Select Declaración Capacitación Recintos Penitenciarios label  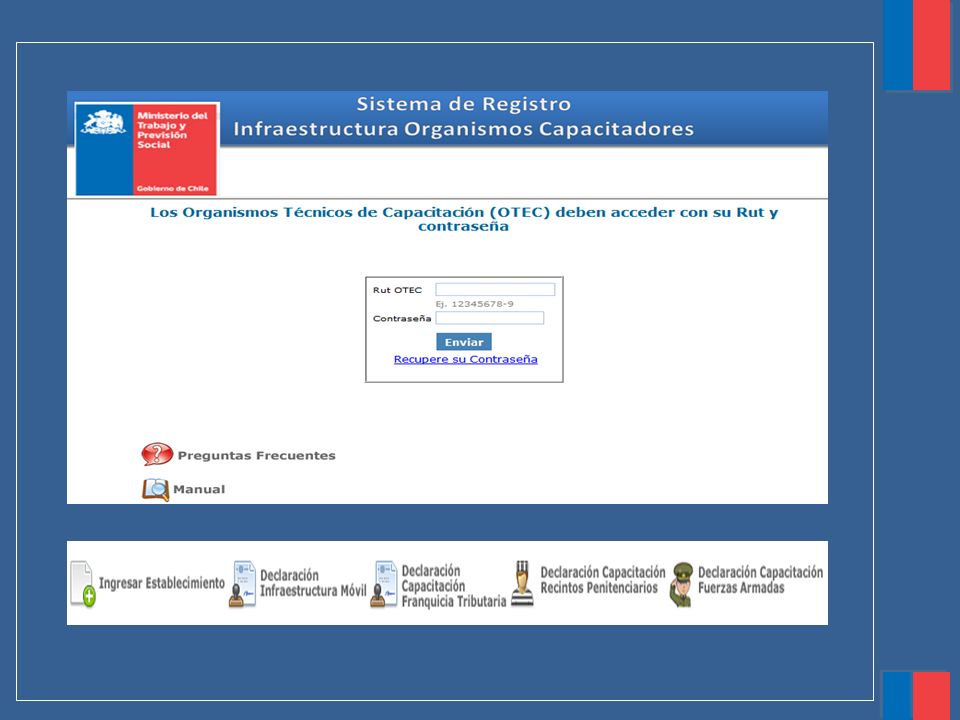[602, 580]
